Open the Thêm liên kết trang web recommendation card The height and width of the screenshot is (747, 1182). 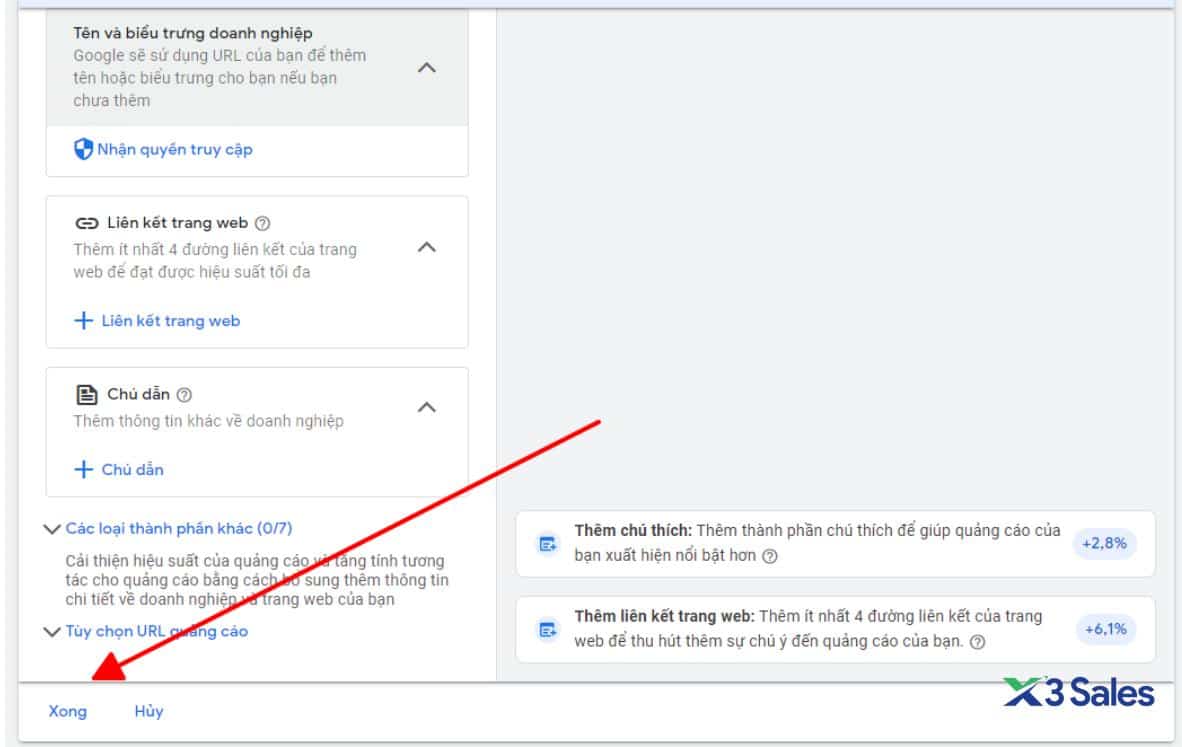(x=835, y=629)
